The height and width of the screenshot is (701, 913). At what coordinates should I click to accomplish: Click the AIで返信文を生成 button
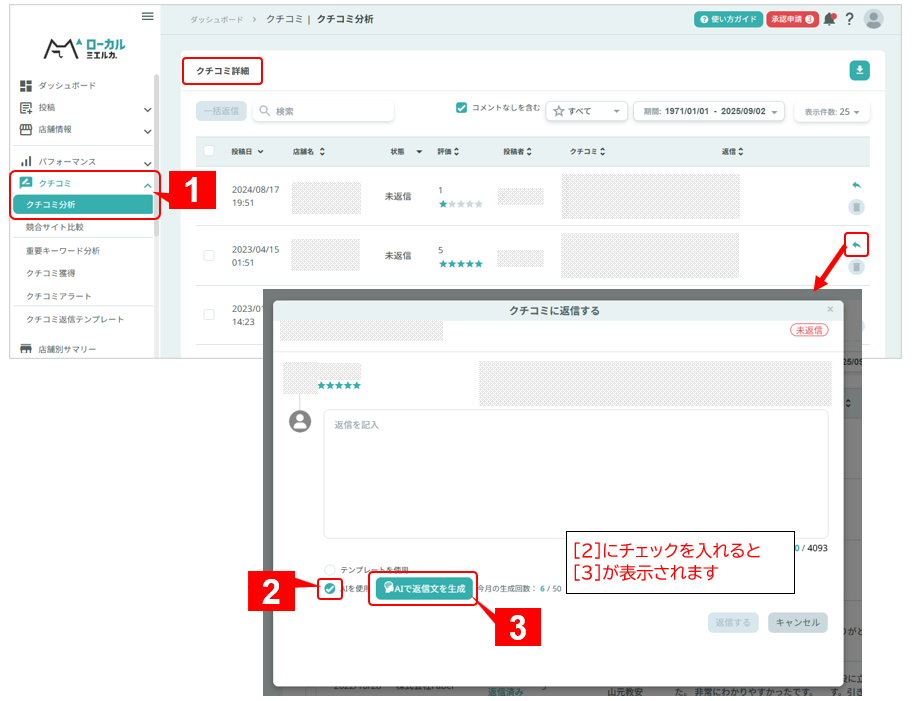[424, 589]
